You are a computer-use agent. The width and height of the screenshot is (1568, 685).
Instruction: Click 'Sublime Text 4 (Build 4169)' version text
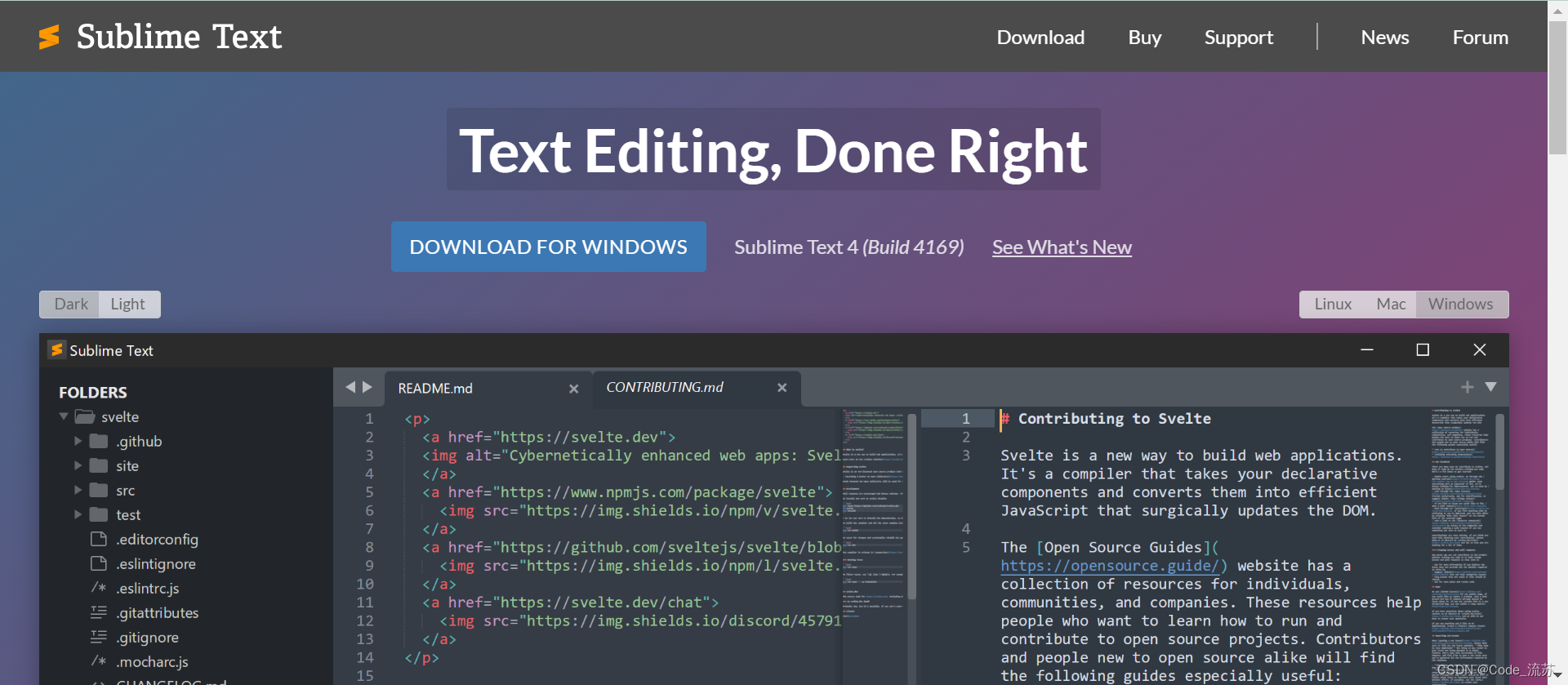pyautogui.click(x=849, y=247)
